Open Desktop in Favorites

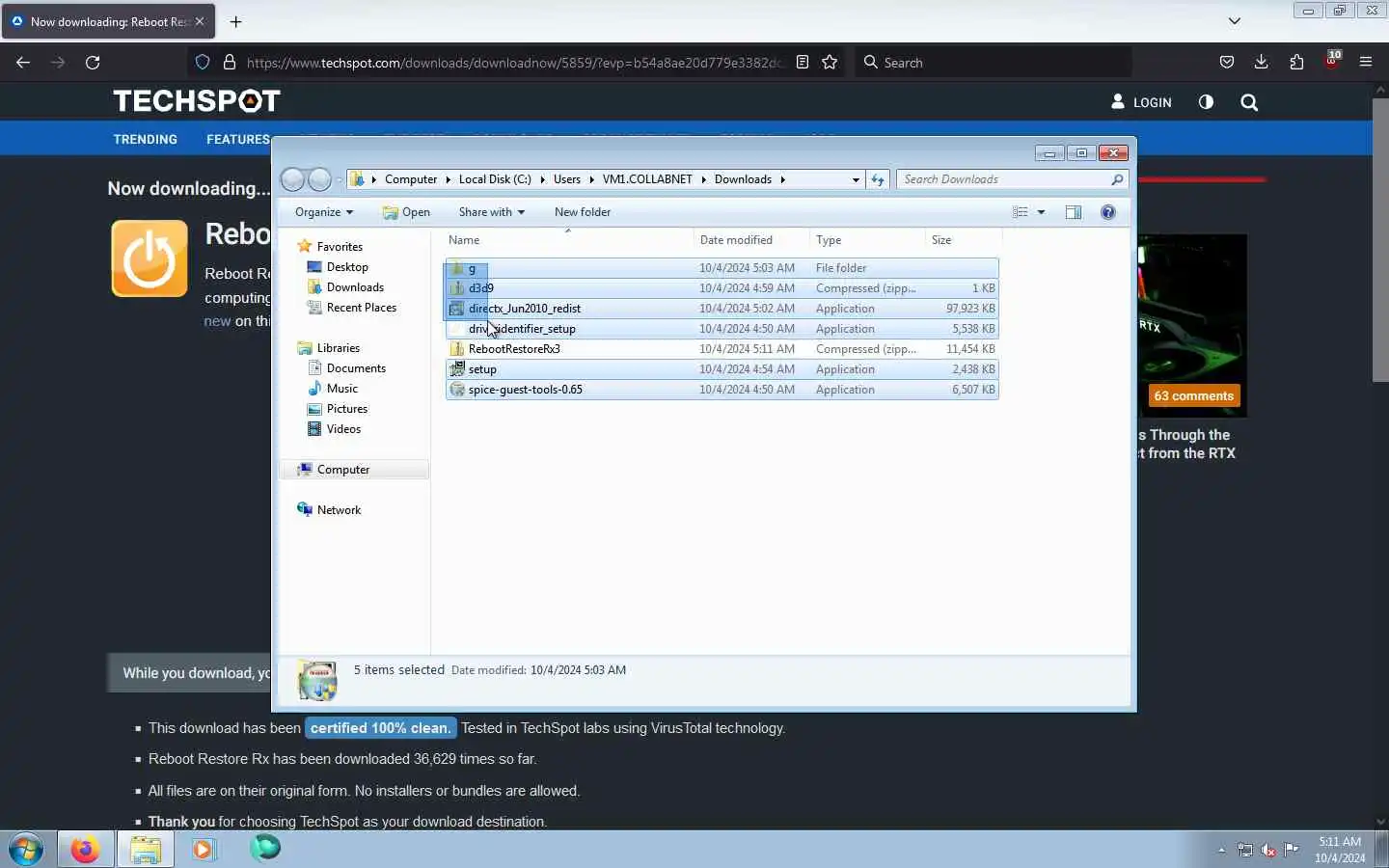click(x=338, y=267)
